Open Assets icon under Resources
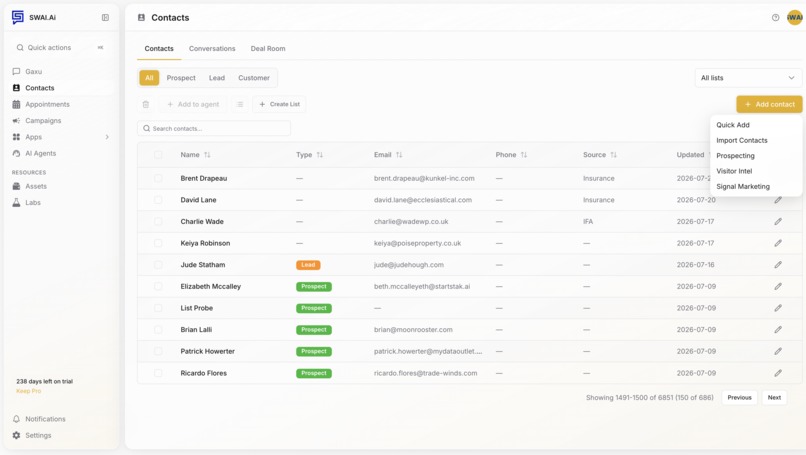 16,187
